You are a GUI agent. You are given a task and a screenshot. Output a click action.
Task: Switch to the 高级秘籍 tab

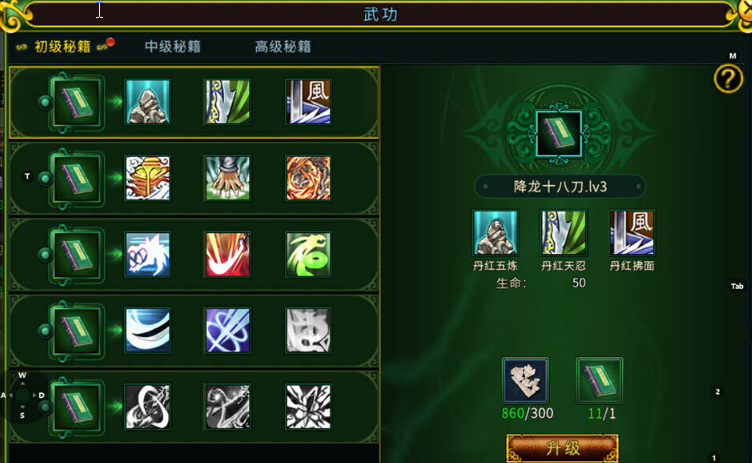(x=282, y=47)
